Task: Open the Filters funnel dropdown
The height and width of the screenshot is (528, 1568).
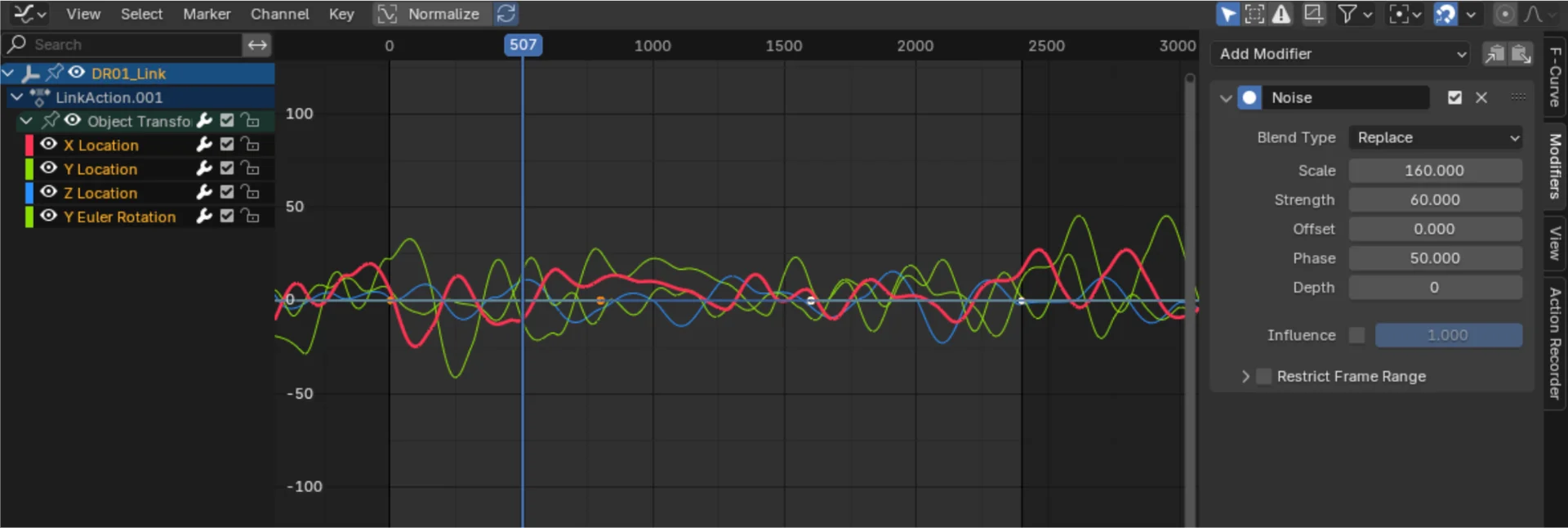Action: click(x=1355, y=14)
